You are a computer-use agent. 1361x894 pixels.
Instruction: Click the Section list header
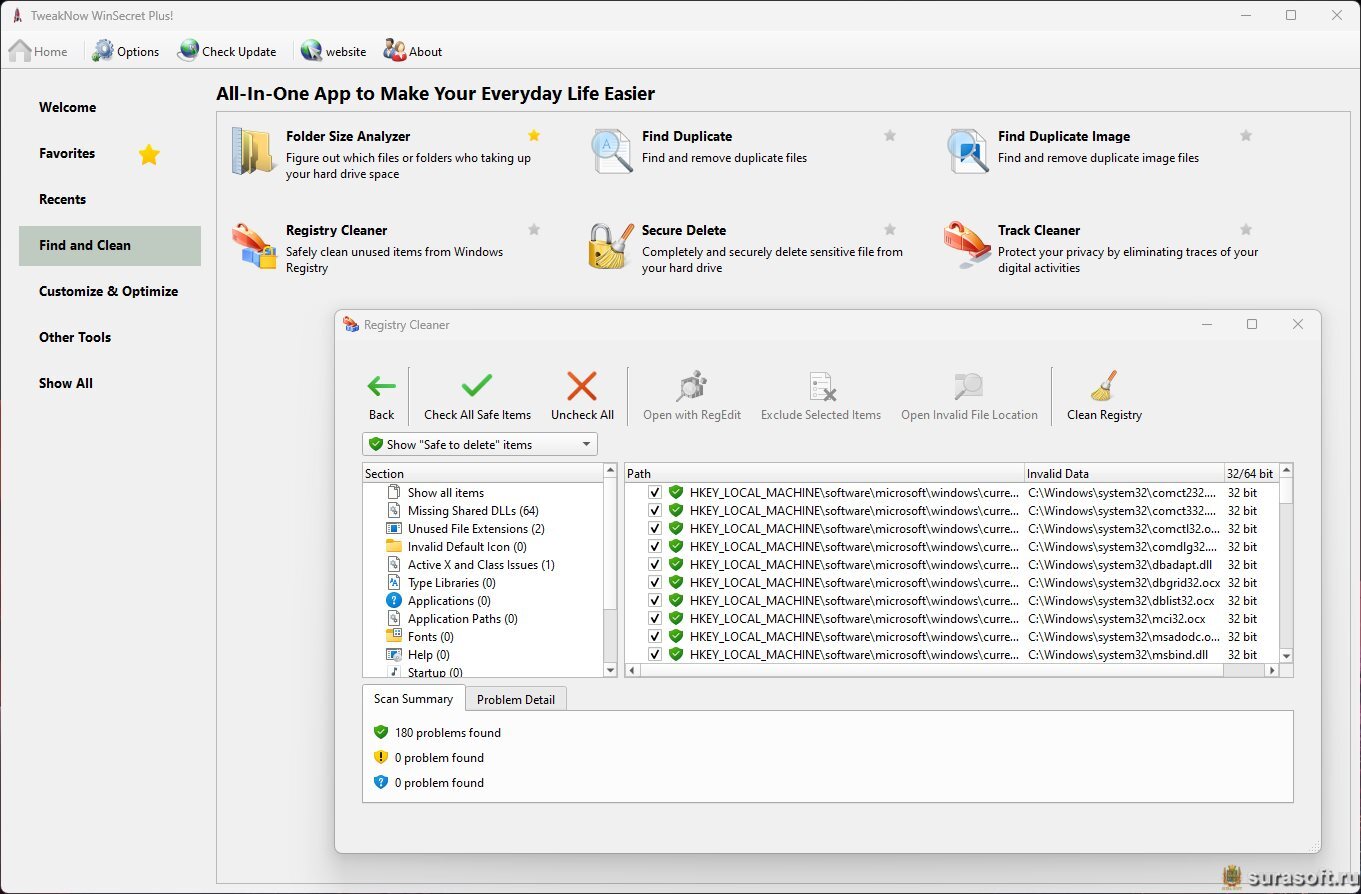[x=483, y=473]
